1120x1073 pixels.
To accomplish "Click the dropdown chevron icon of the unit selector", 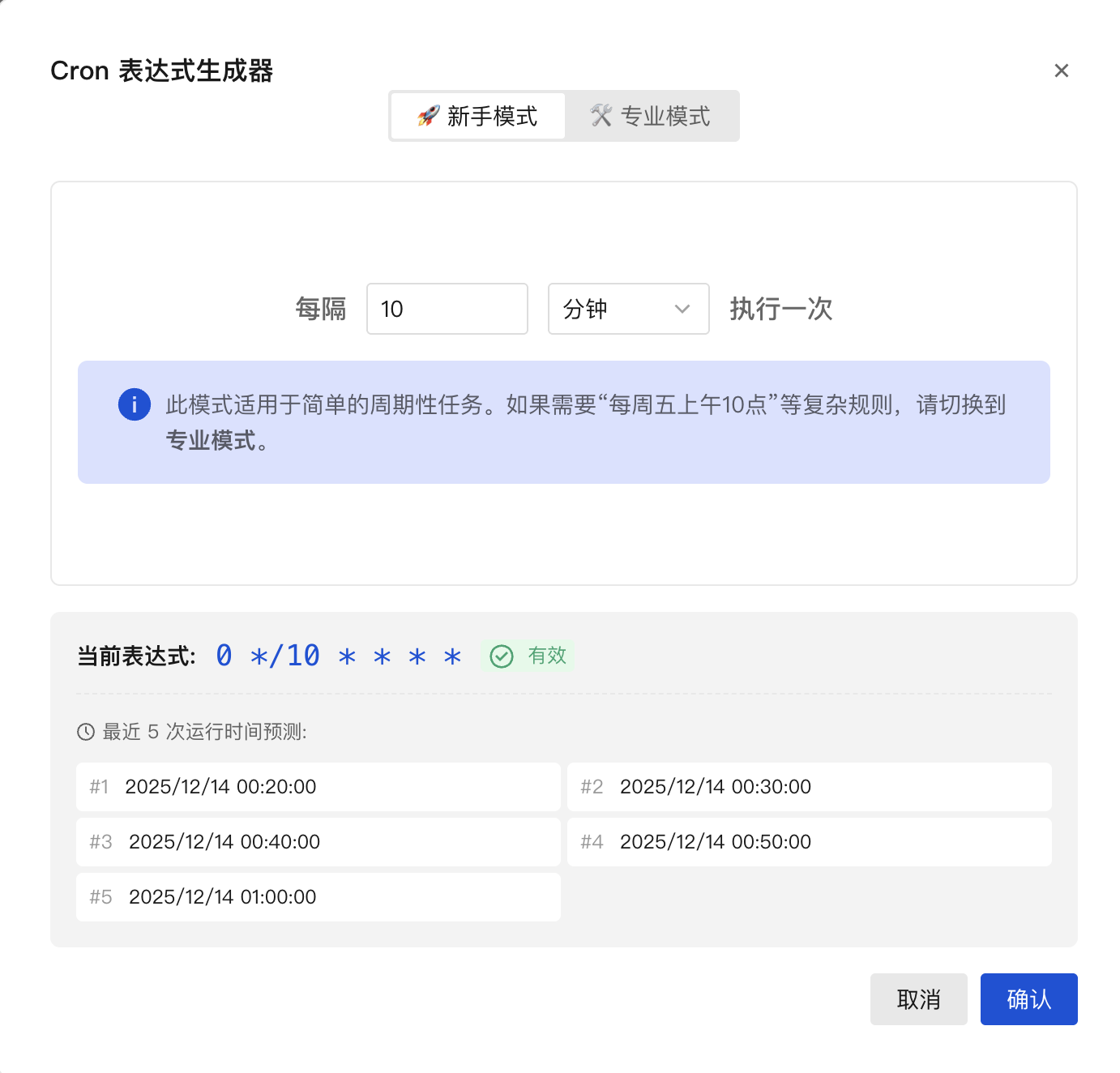I will pyautogui.click(x=682, y=309).
